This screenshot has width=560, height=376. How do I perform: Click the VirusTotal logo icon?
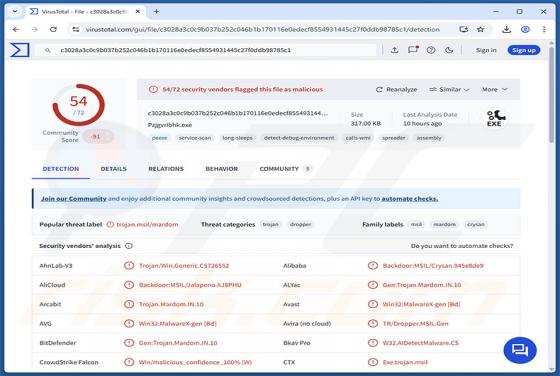coord(20,50)
